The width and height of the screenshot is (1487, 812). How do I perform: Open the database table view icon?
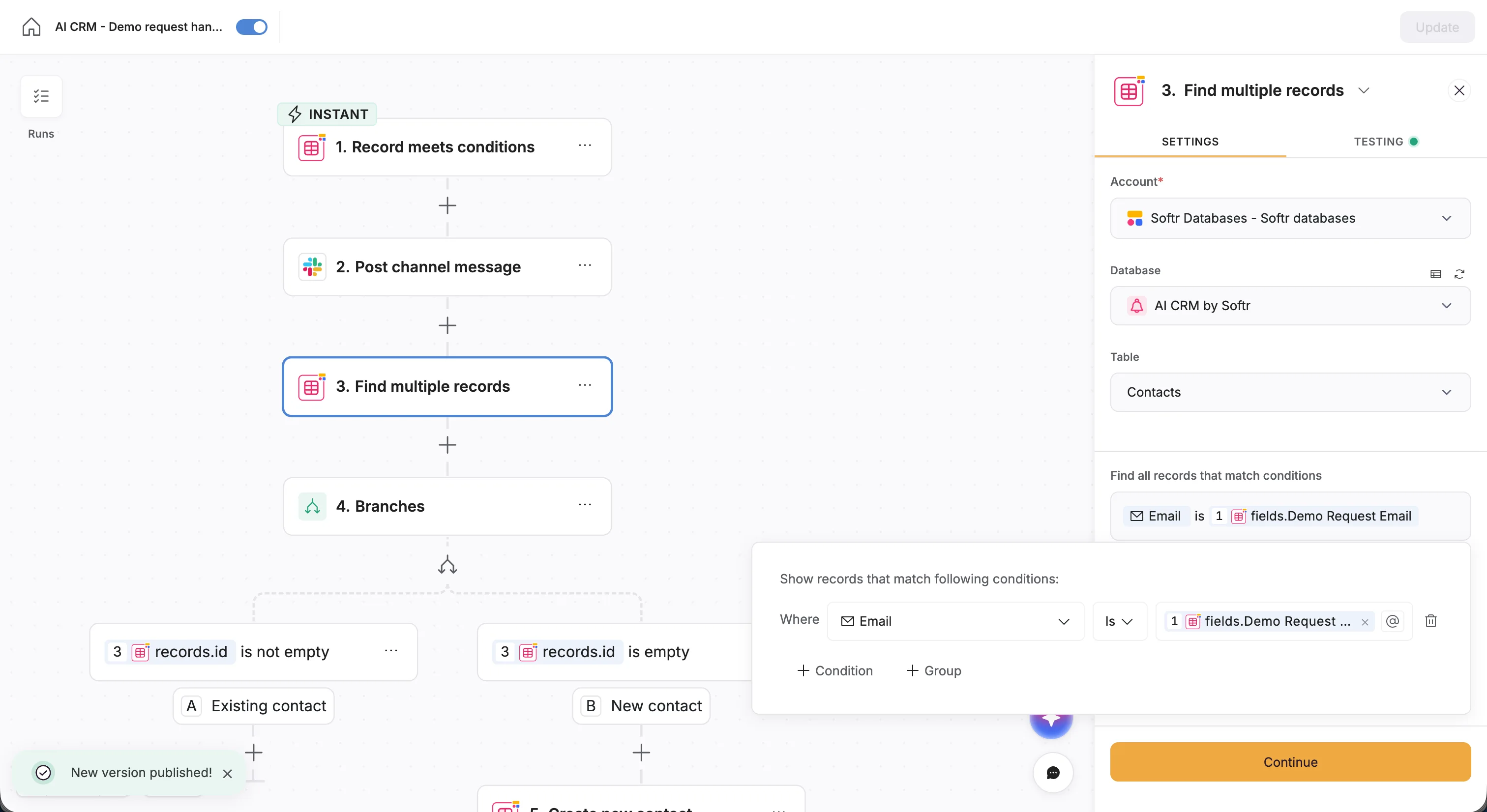(1435, 274)
